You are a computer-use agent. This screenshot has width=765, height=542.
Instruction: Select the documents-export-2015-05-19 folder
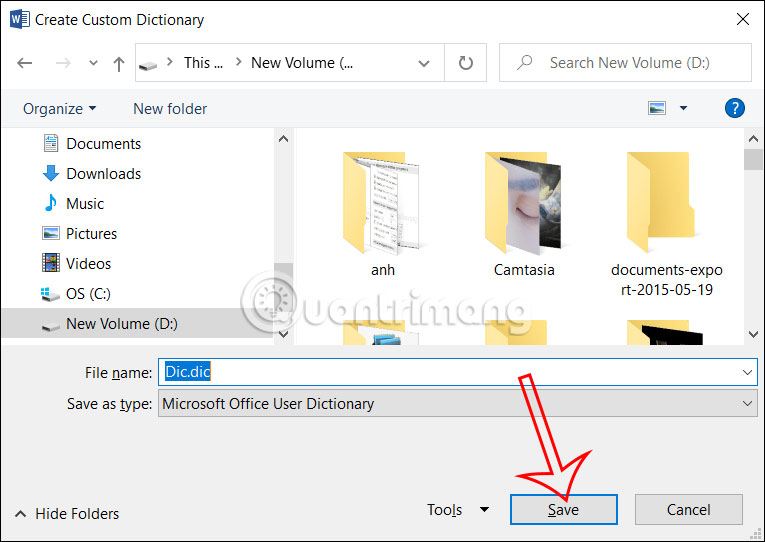[x=666, y=224]
